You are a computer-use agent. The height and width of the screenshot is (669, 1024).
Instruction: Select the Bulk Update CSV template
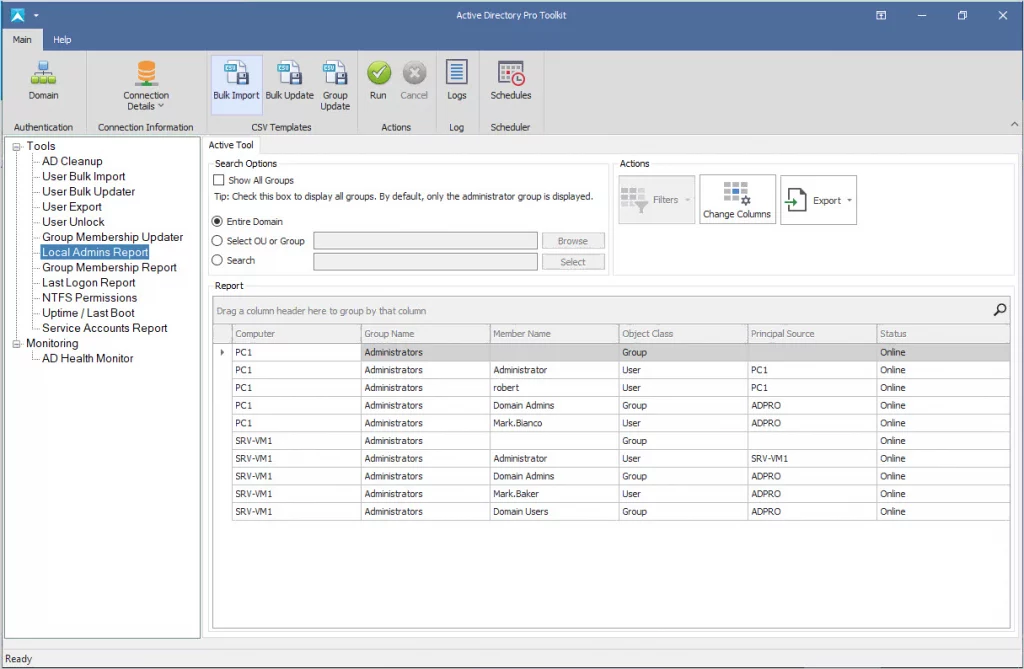click(289, 82)
